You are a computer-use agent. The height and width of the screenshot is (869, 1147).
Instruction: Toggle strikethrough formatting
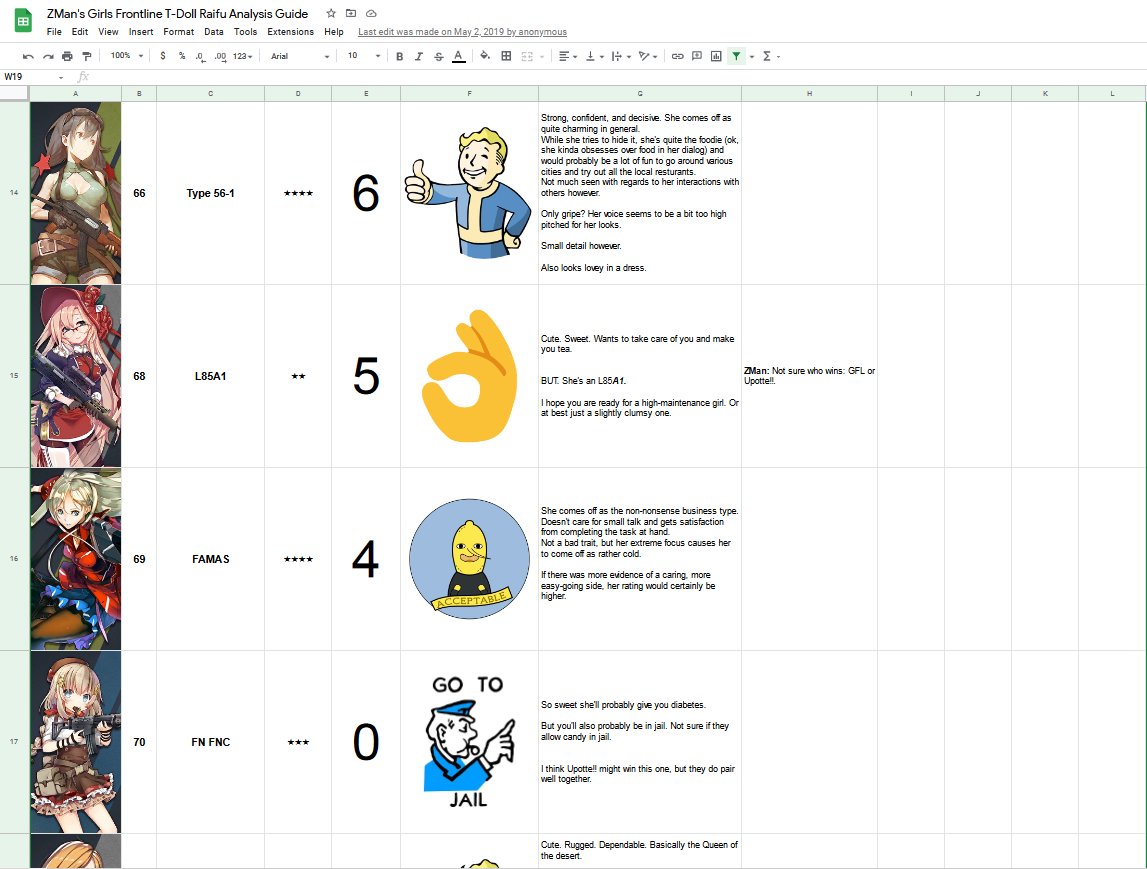[438, 56]
